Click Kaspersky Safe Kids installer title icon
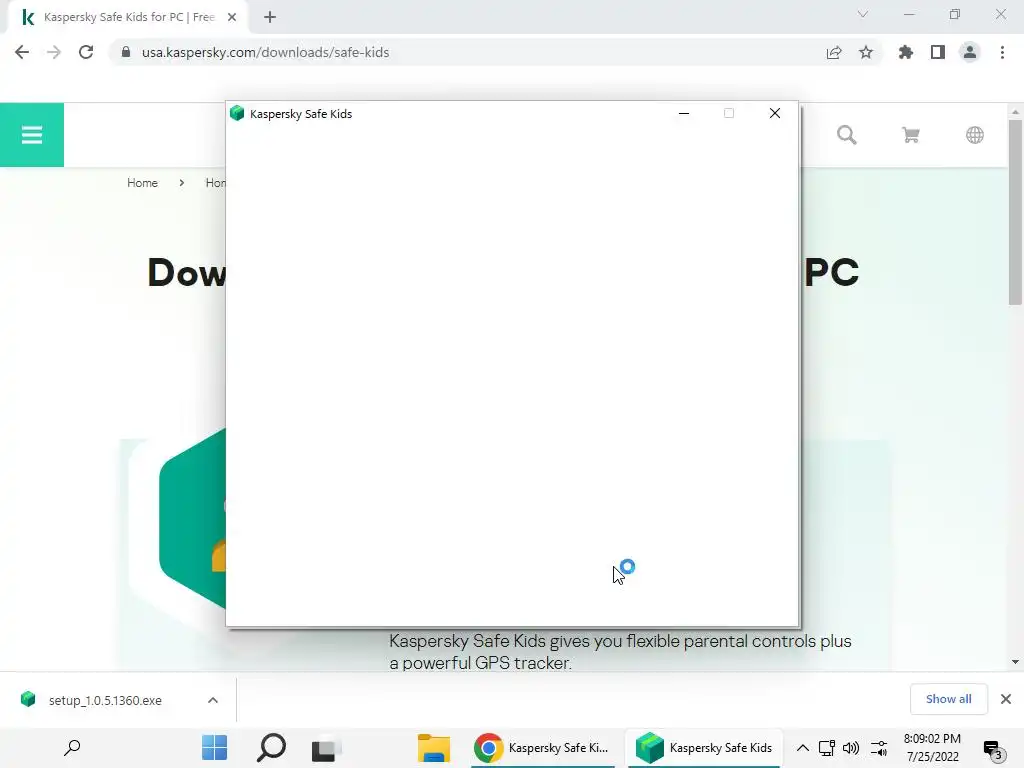The height and width of the screenshot is (768, 1024). pos(237,114)
